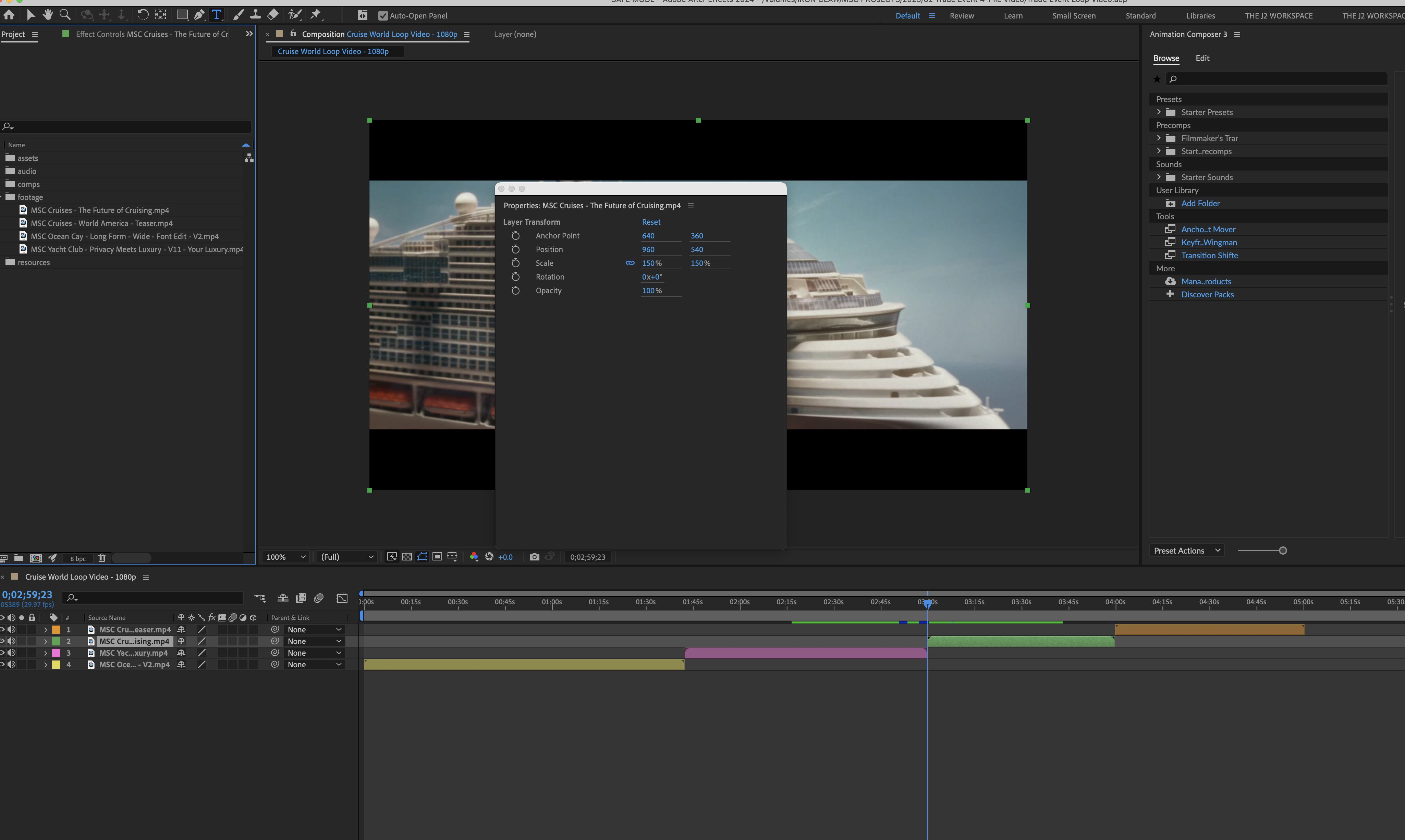Select the Rectangle shape tool
The image size is (1405, 840).
tap(182, 15)
